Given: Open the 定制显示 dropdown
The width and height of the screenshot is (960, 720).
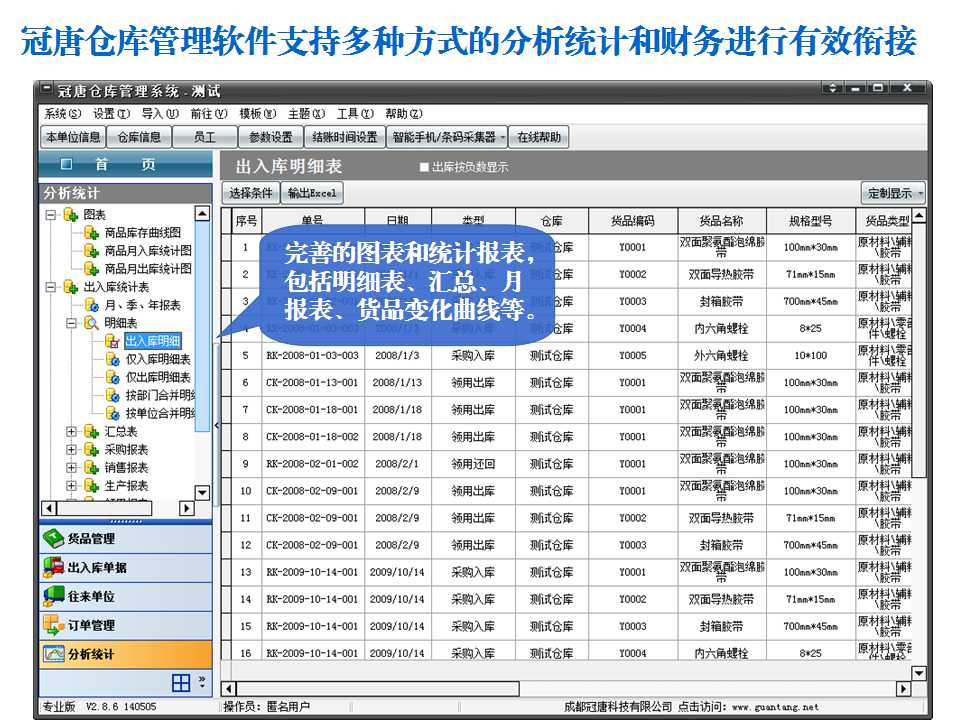Looking at the screenshot, I should click(893, 193).
